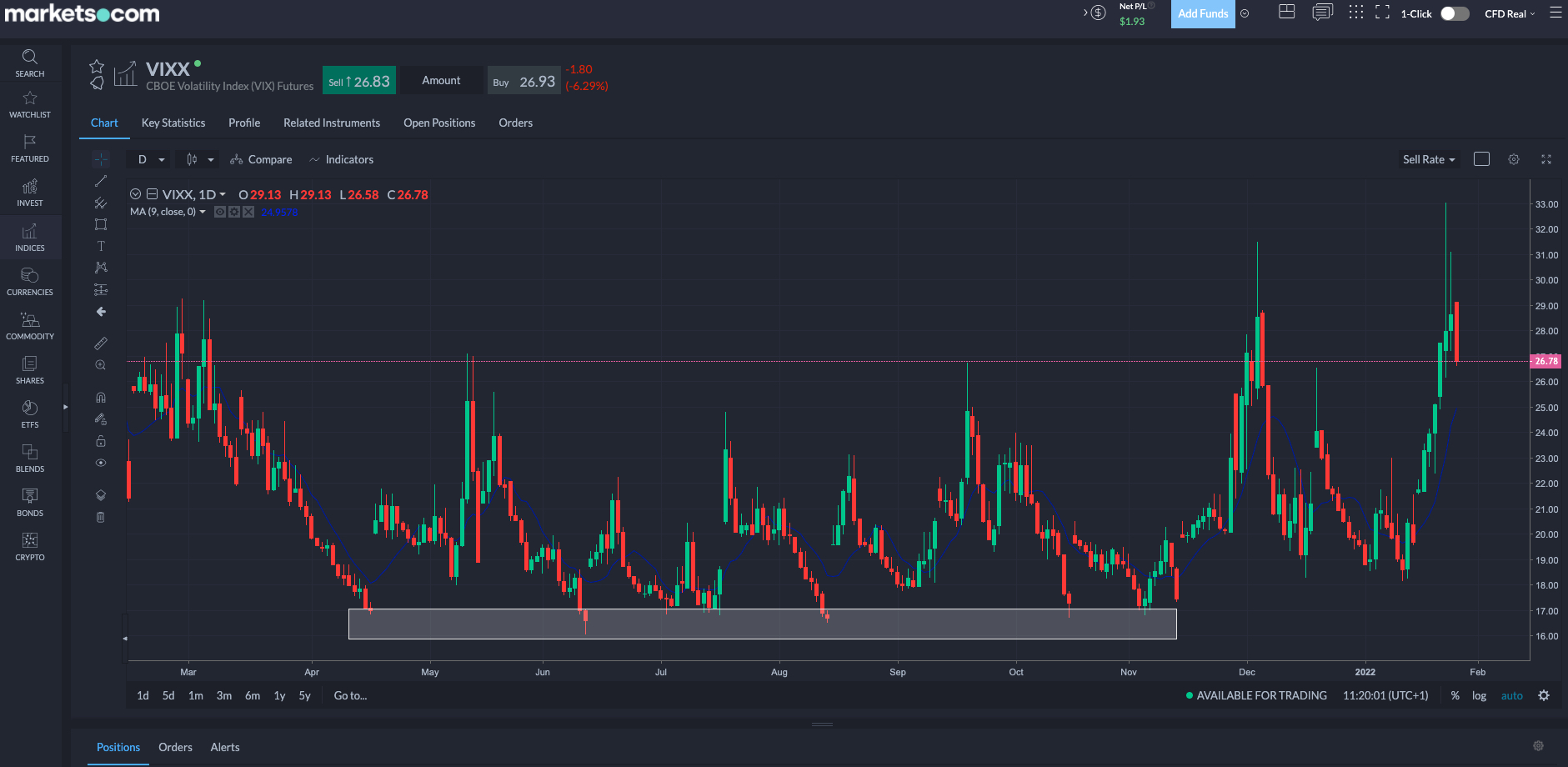Open the chat messages icon in header
The height and width of the screenshot is (767, 1568).
1322,13
